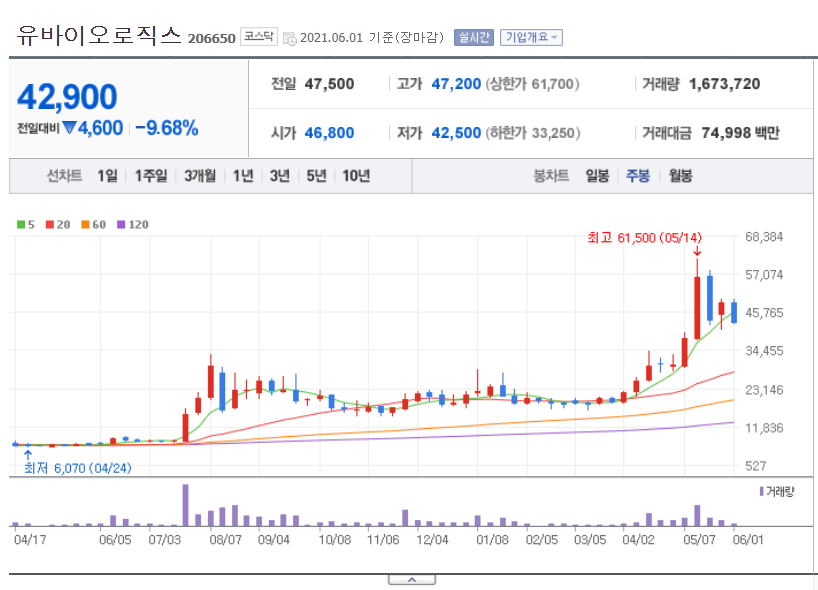Click the 코스닥 market badge
Image resolution: width=818 pixels, height=590 pixels.
tap(259, 37)
